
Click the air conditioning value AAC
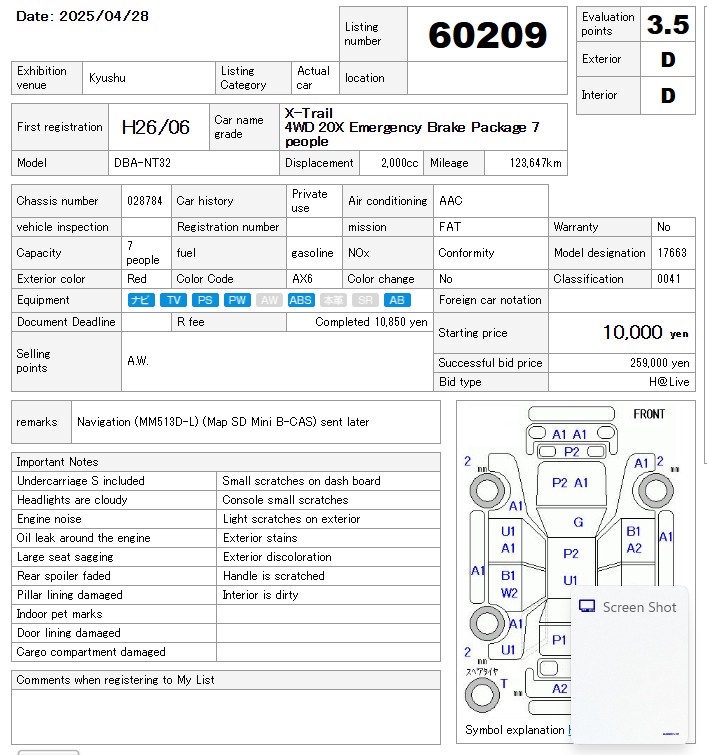pos(451,201)
